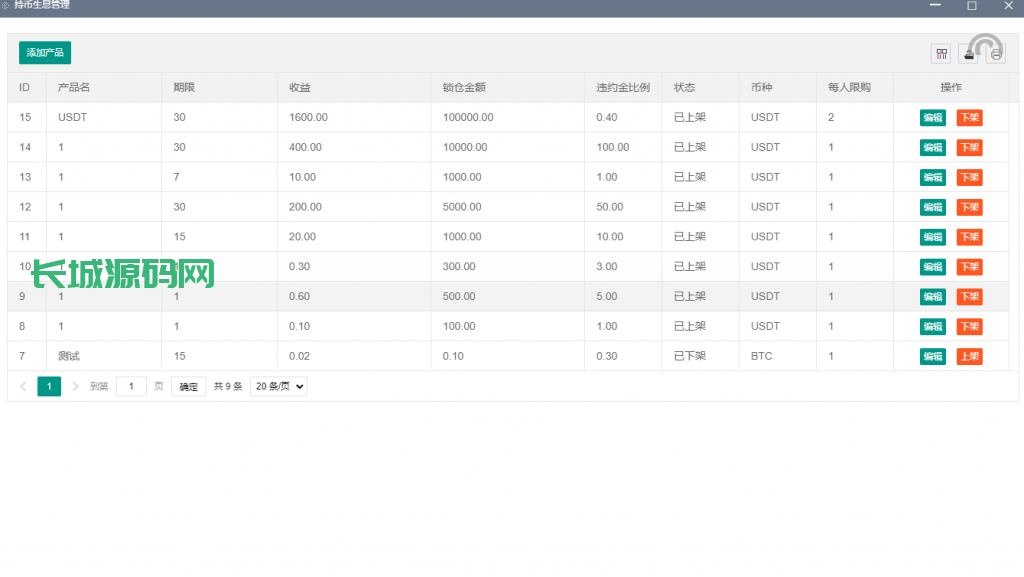Click the 锁仓金额 column header

[x=464, y=88]
